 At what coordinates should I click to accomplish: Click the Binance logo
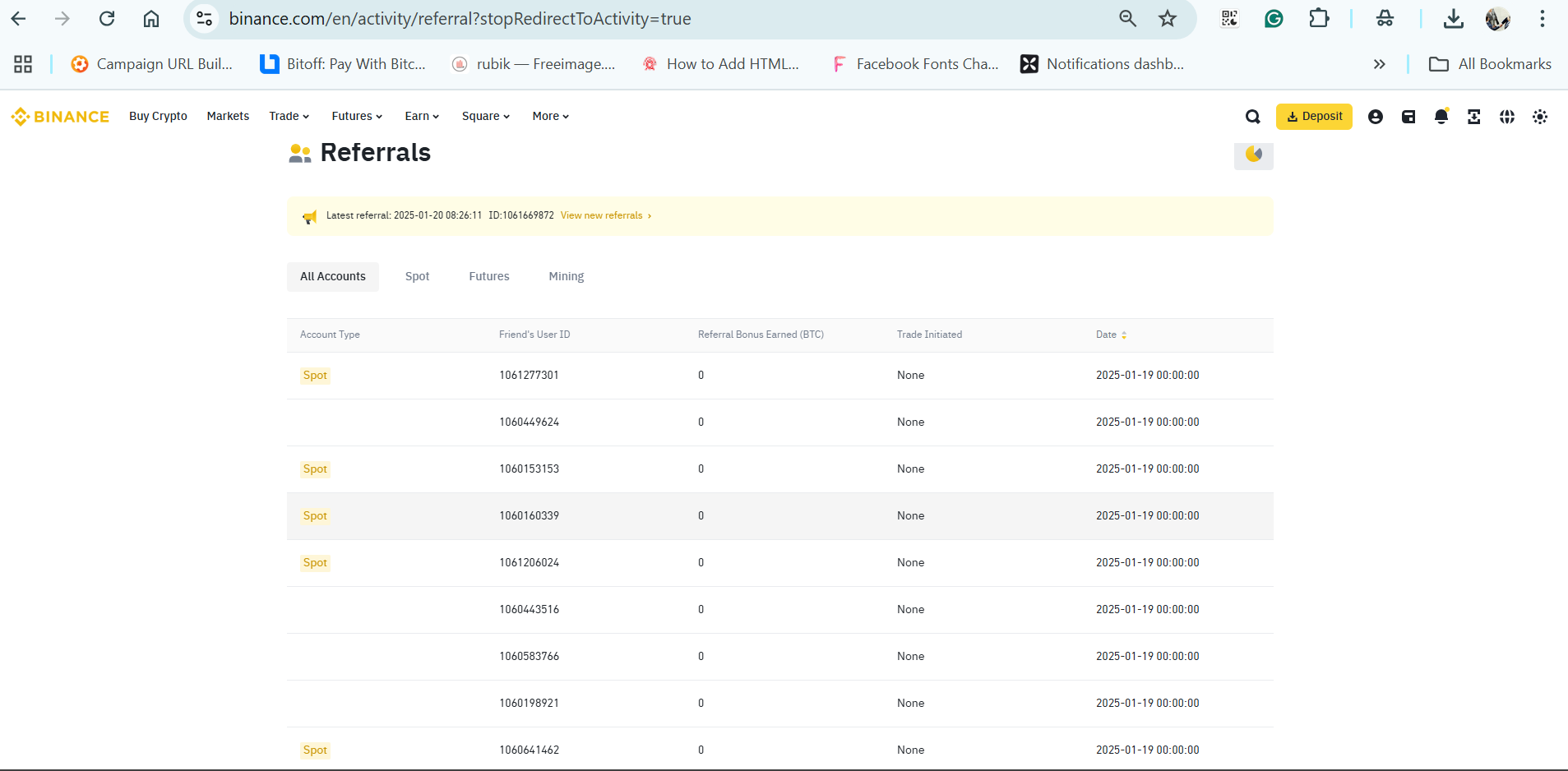[x=60, y=117]
